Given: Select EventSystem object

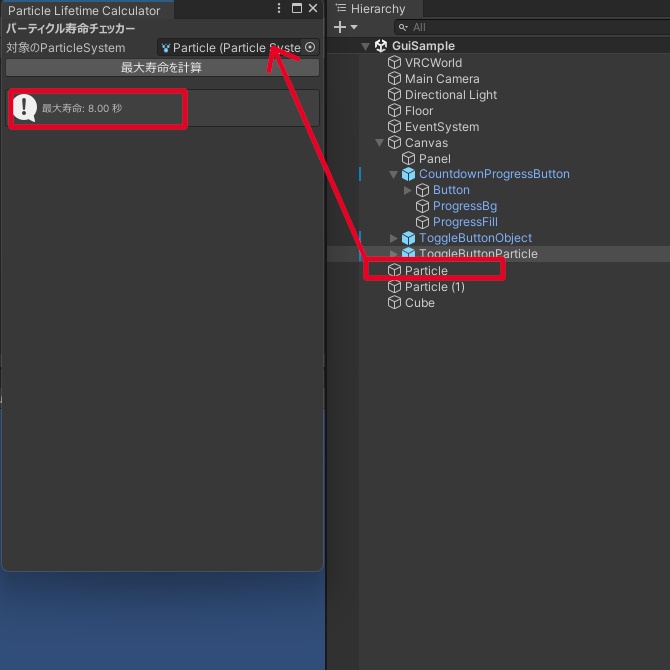Looking at the screenshot, I should 442,127.
